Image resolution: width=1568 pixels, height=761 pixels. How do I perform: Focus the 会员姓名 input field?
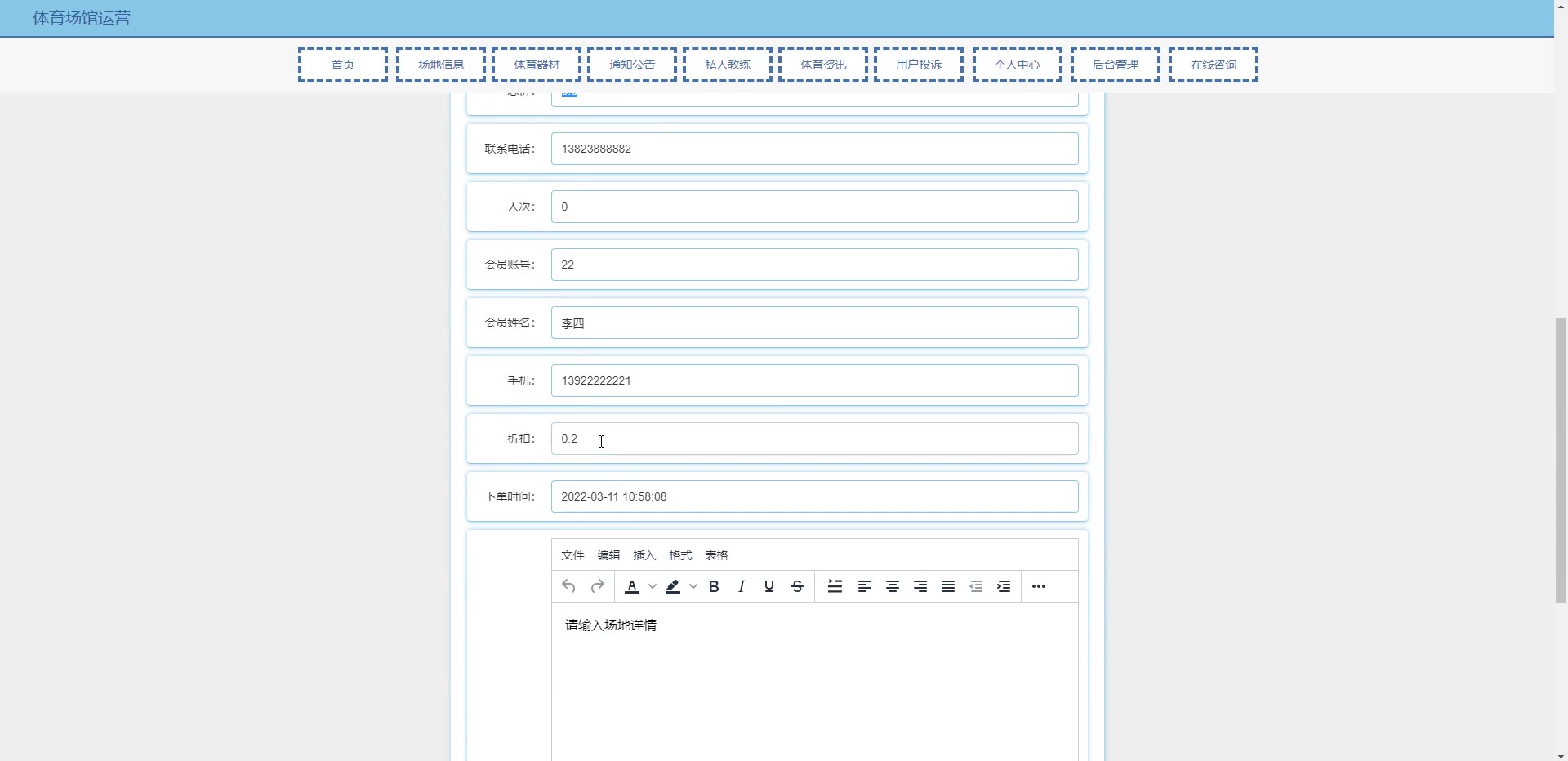click(815, 323)
